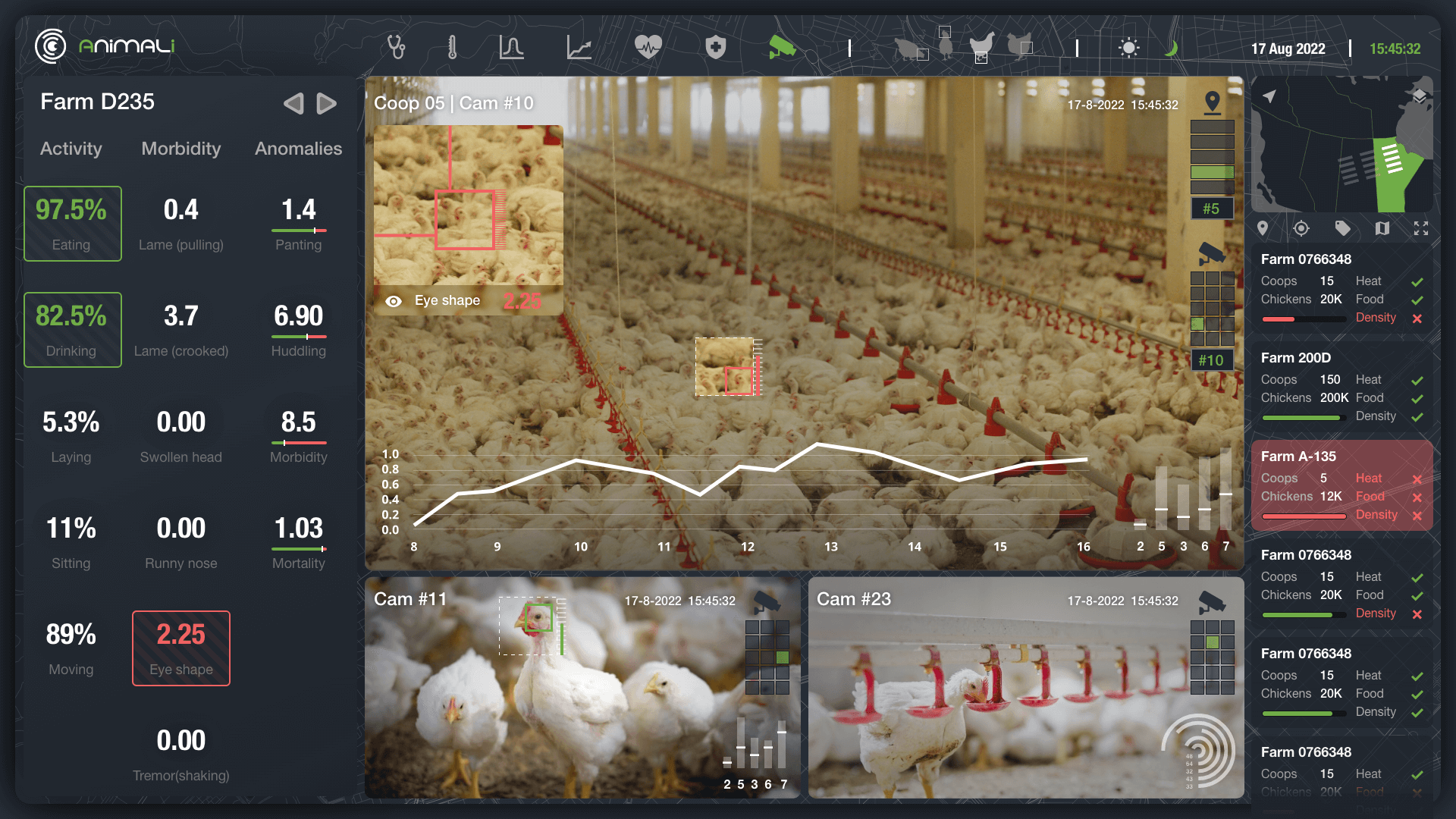Click the #10 camera label
Screen dimensions: 1456x819
pyautogui.click(x=1212, y=360)
